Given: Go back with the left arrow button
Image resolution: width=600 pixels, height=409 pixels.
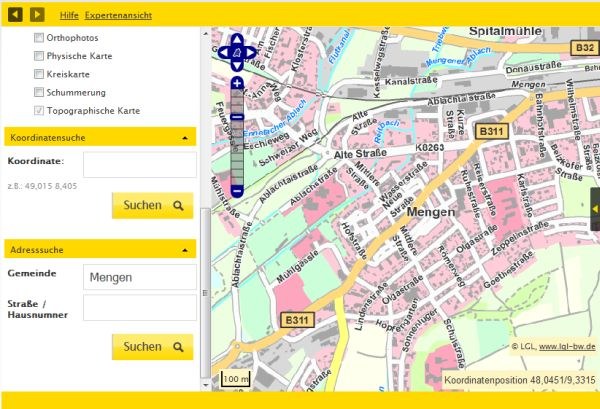Looking at the screenshot, I should click(x=15, y=15).
